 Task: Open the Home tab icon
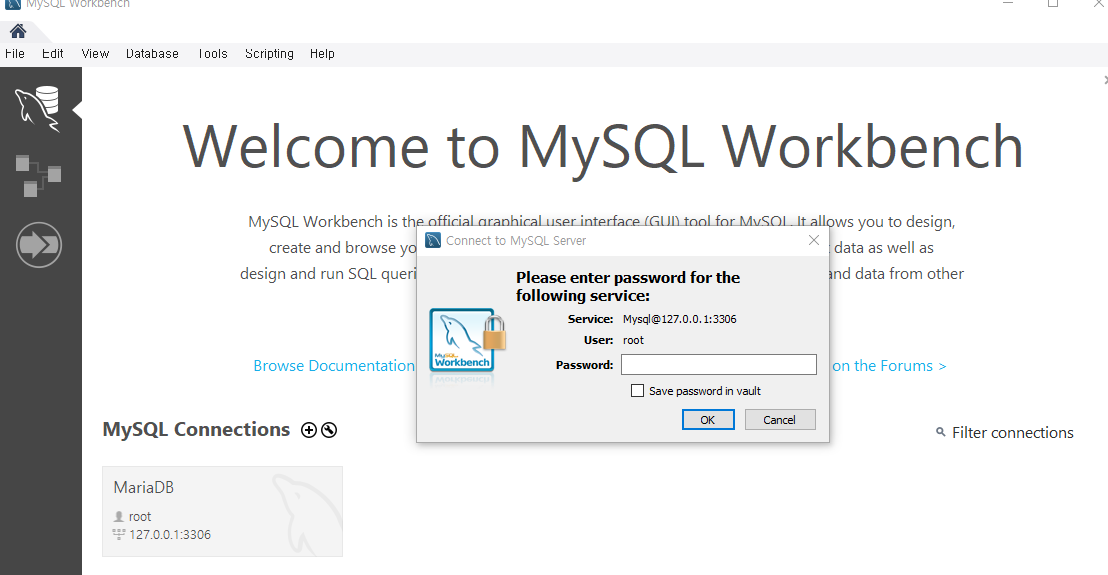coord(18,31)
